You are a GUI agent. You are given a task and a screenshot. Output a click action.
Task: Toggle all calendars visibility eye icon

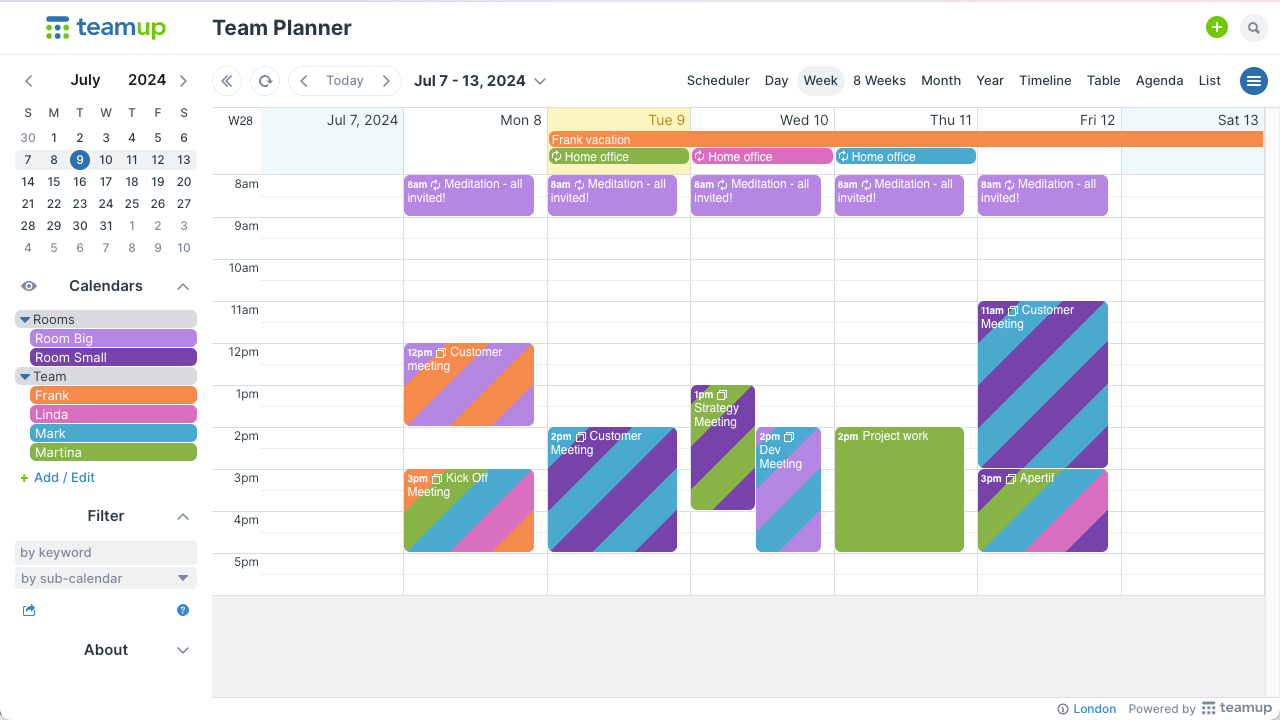pos(29,286)
